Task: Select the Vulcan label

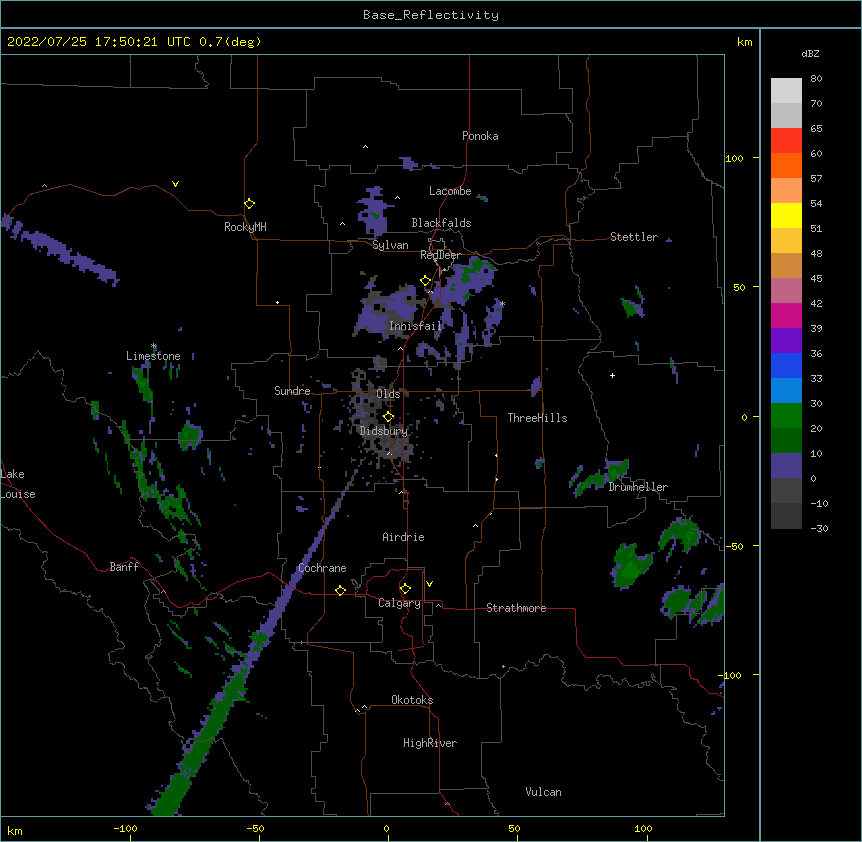Action: tap(543, 792)
